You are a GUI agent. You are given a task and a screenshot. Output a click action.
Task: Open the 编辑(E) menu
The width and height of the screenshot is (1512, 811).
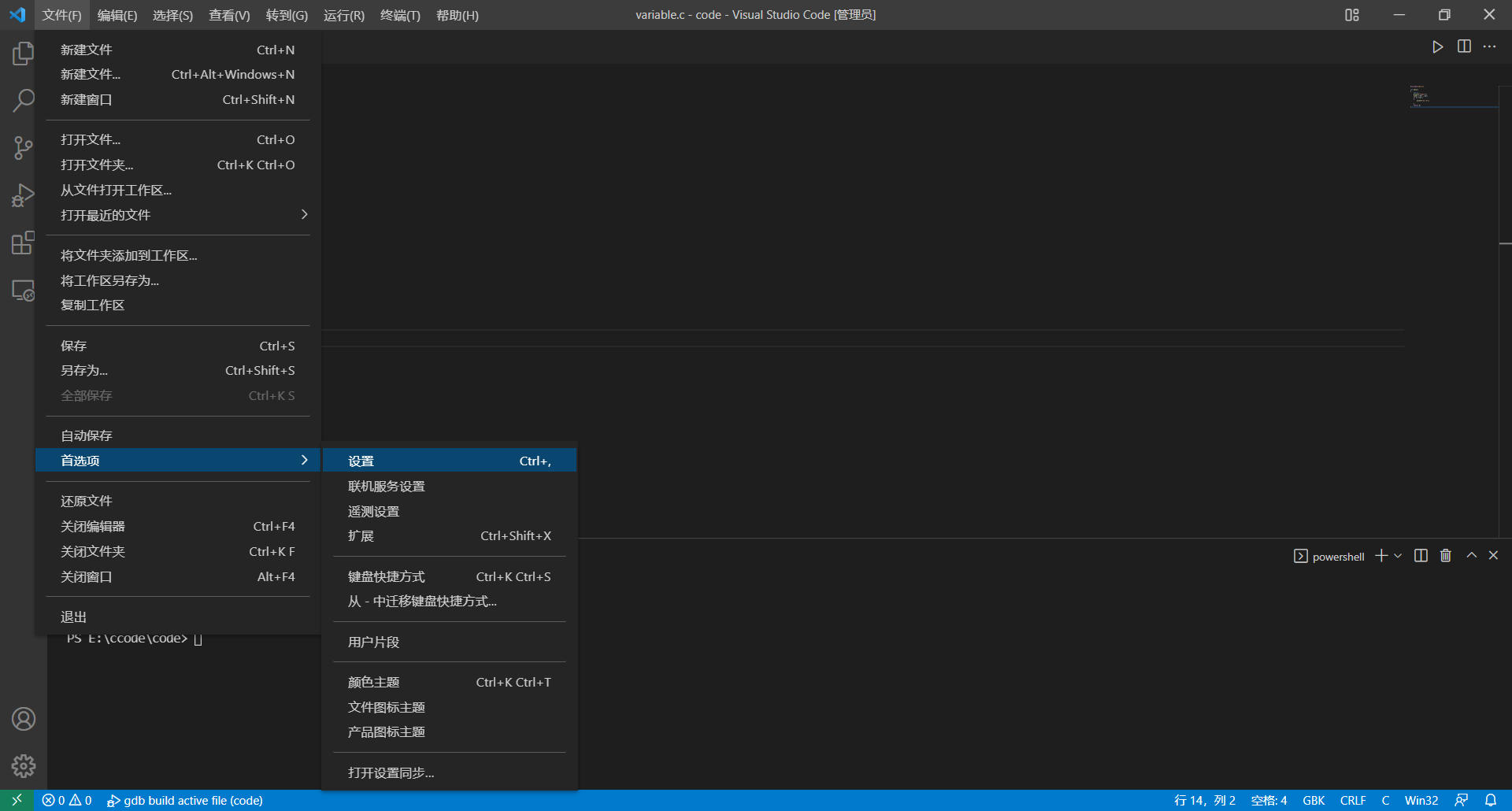pos(117,15)
